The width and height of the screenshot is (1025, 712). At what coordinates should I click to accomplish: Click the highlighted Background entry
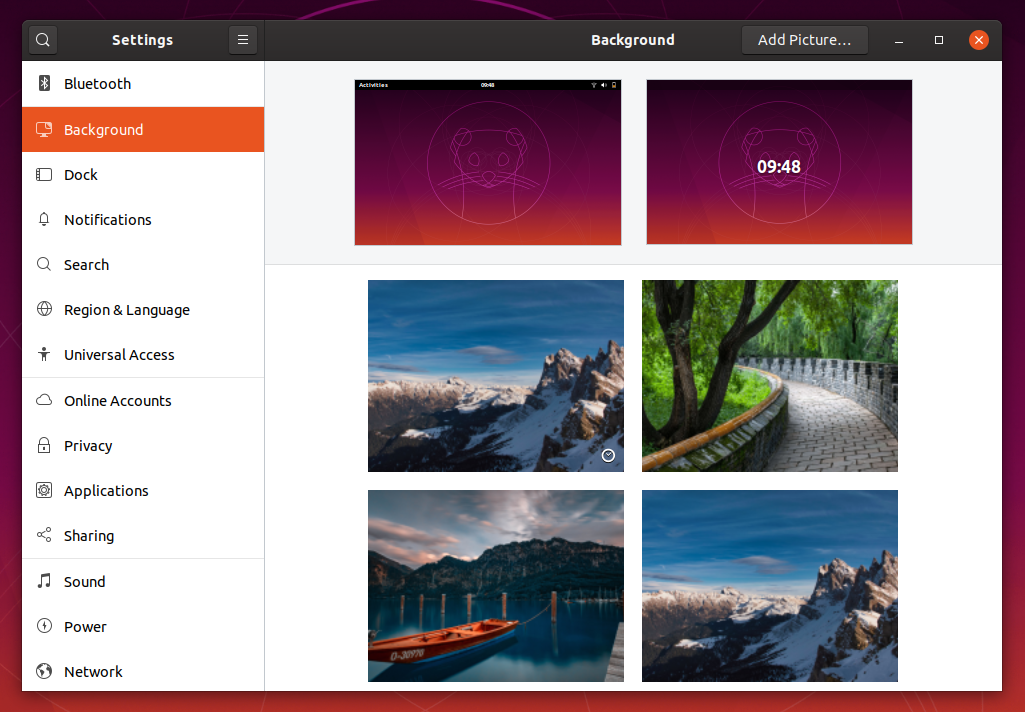142,129
